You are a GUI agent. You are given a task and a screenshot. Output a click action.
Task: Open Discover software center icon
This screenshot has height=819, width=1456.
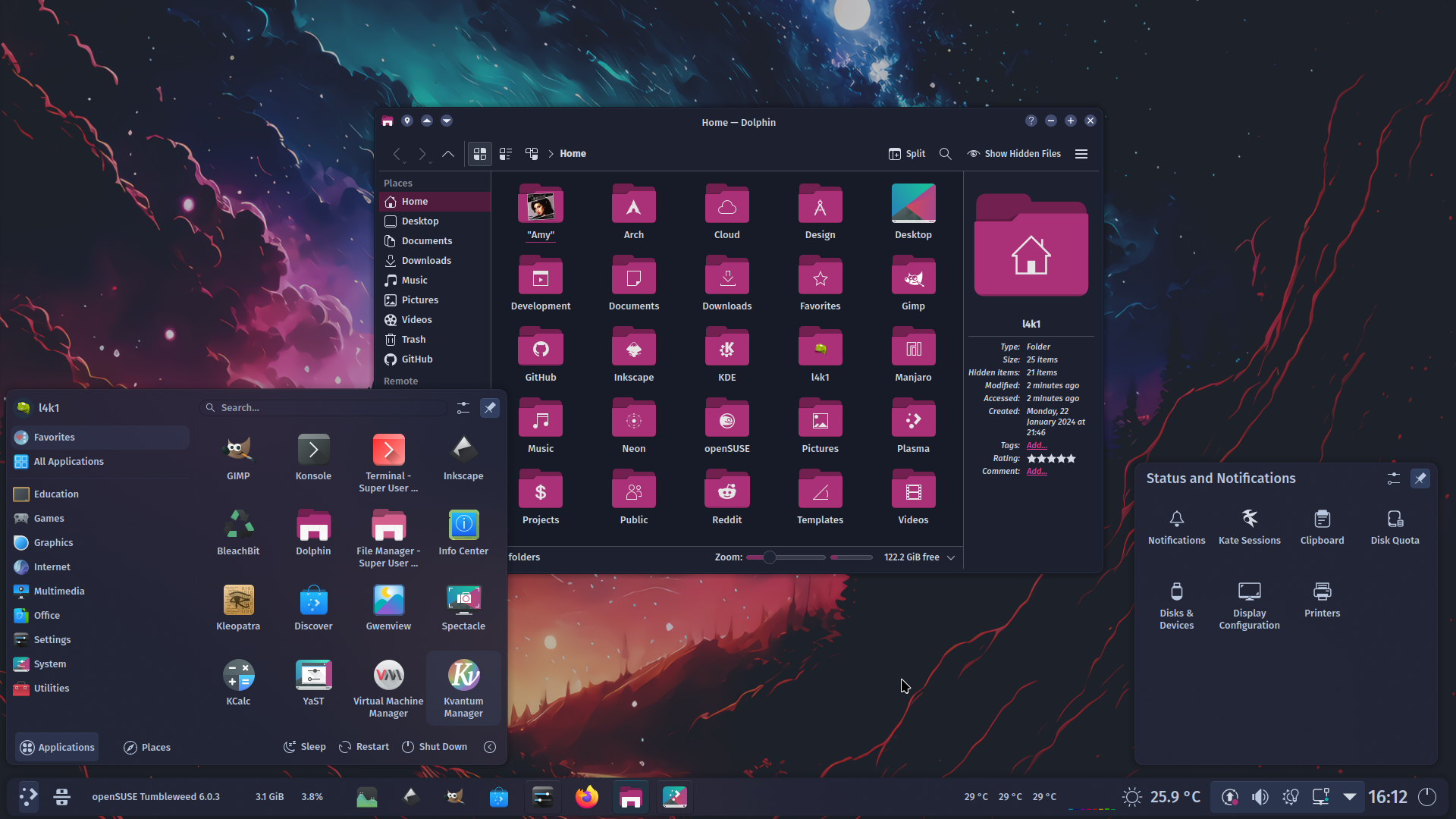(313, 600)
